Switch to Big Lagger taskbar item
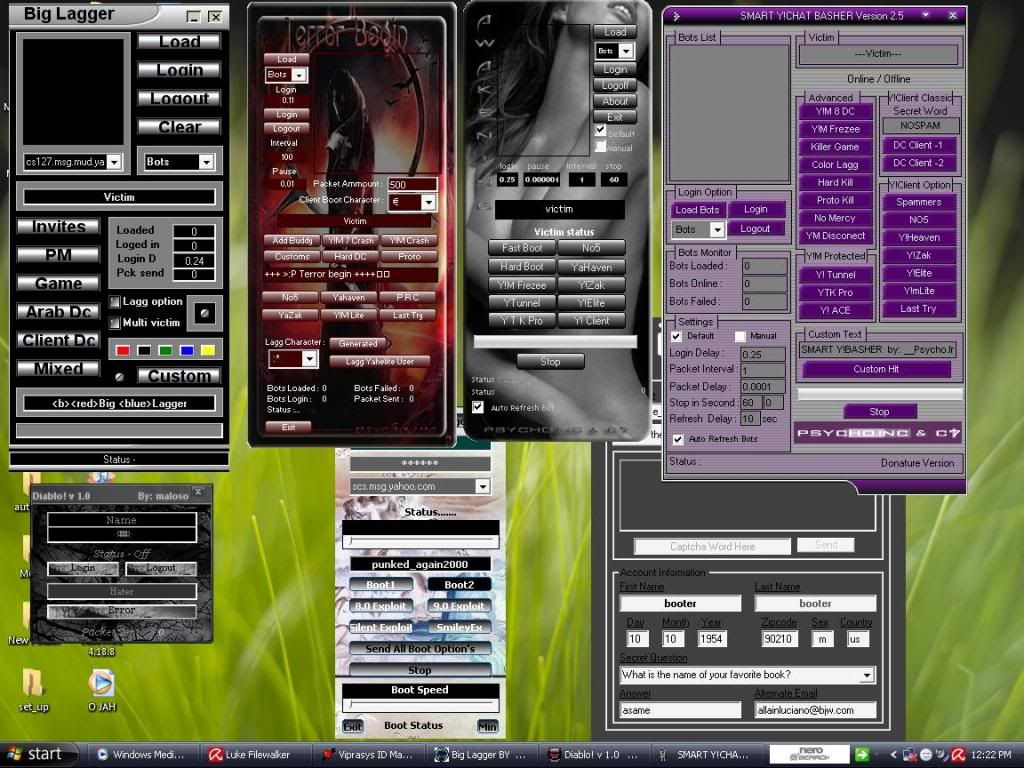 (x=482, y=754)
